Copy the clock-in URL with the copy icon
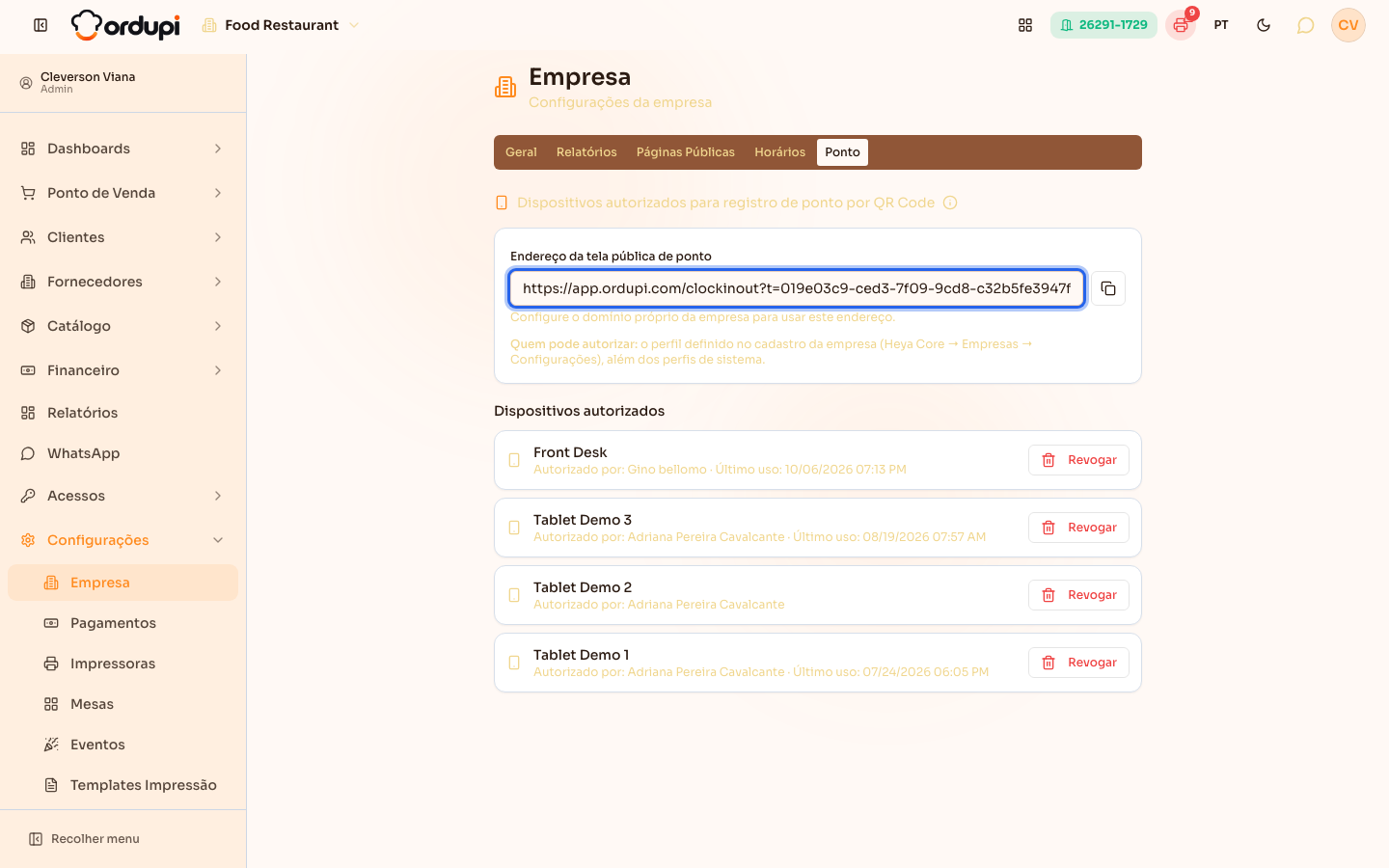1389x868 pixels. click(1108, 288)
